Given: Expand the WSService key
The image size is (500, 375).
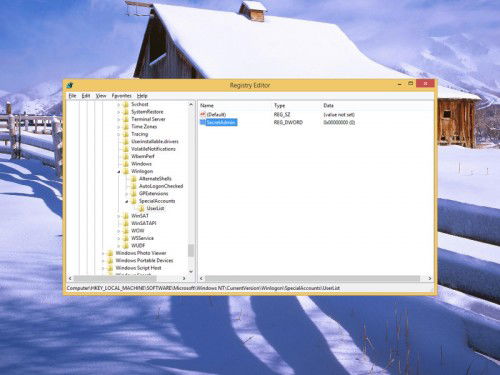Looking at the screenshot, I should tap(119, 238).
